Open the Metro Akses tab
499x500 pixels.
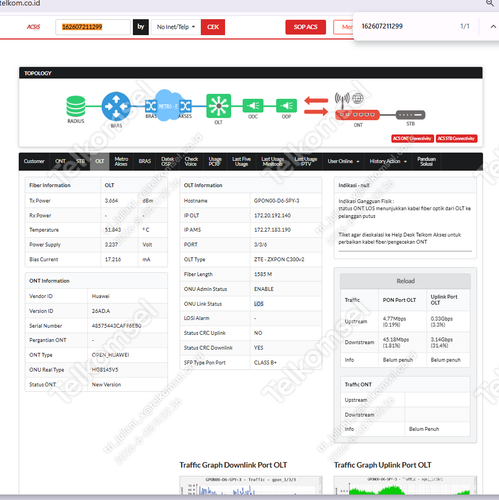(121, 161)
